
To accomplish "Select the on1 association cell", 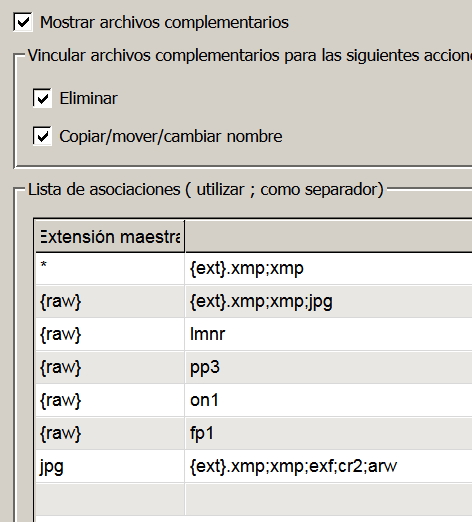I will click(328, 400).
